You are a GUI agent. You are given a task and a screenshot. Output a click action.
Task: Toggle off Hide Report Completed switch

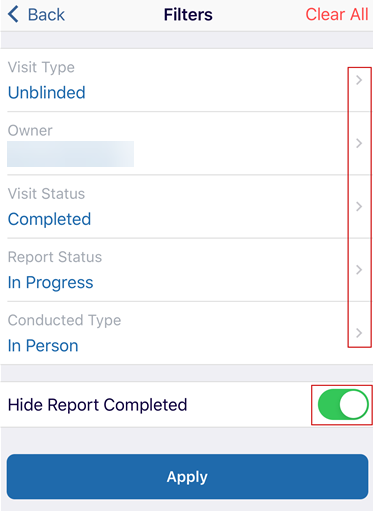[x=343, y=404]
